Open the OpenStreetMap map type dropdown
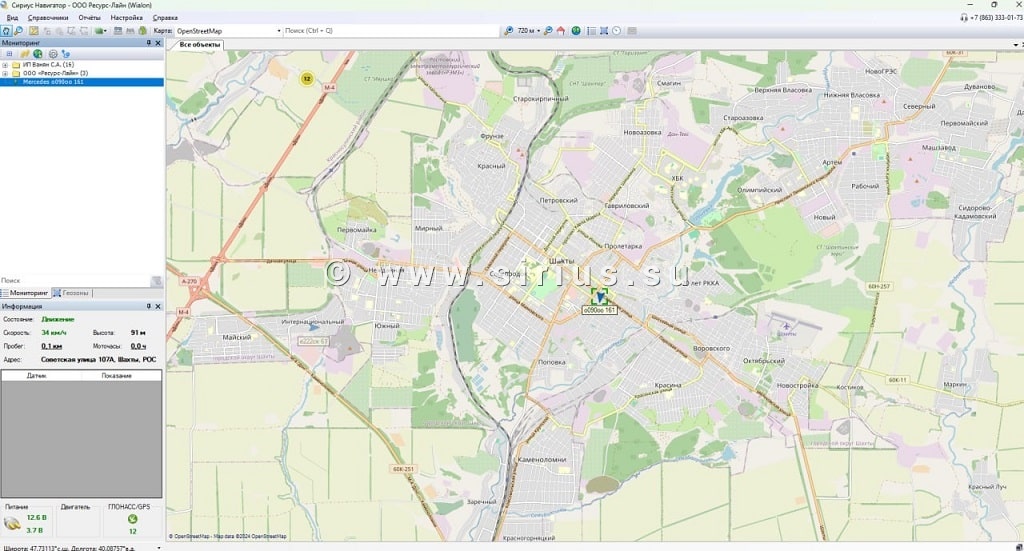The height and width of the screenshot is (551, 1024). click(x=278, y=31)
